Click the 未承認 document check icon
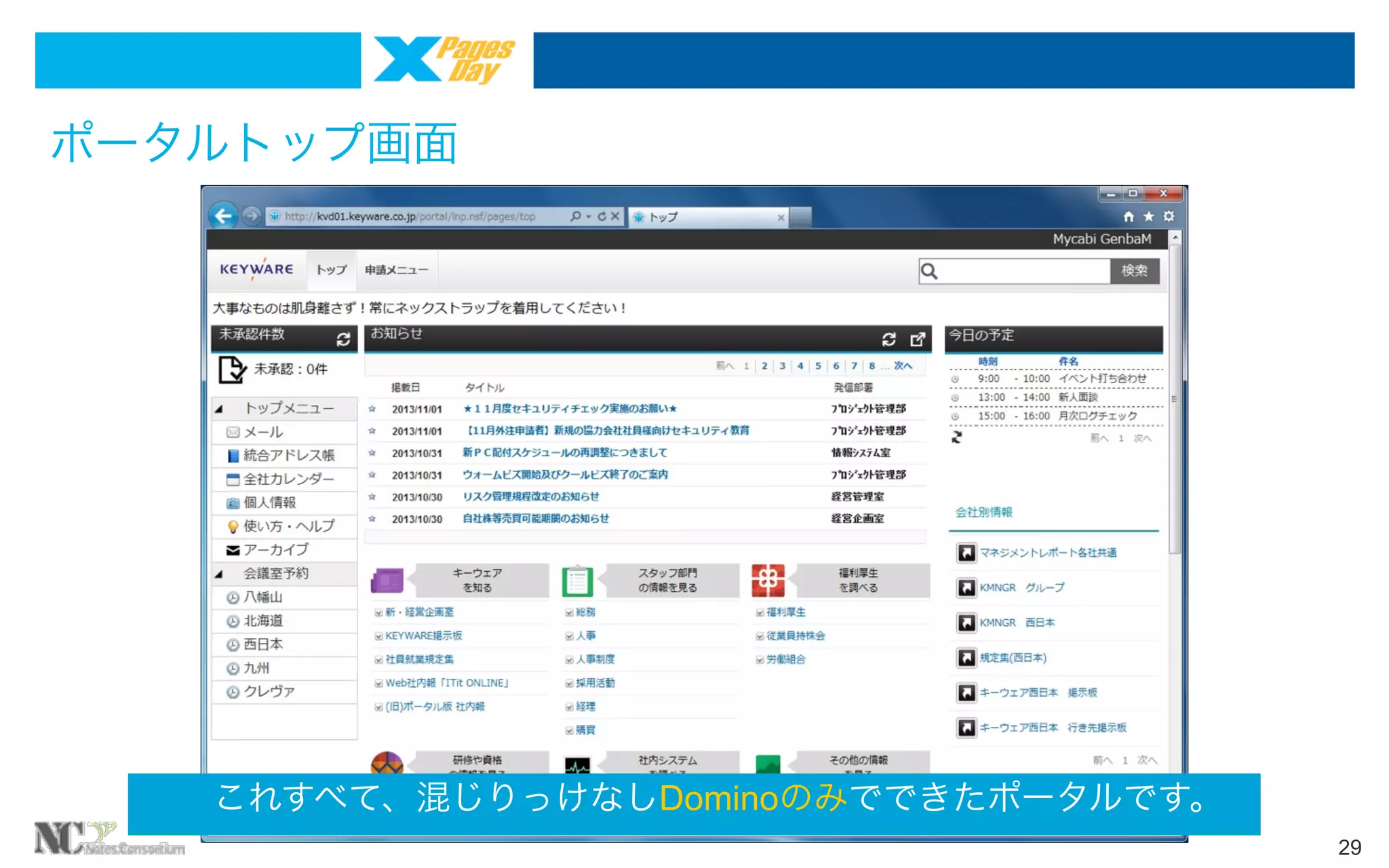 tap(232, 370)
